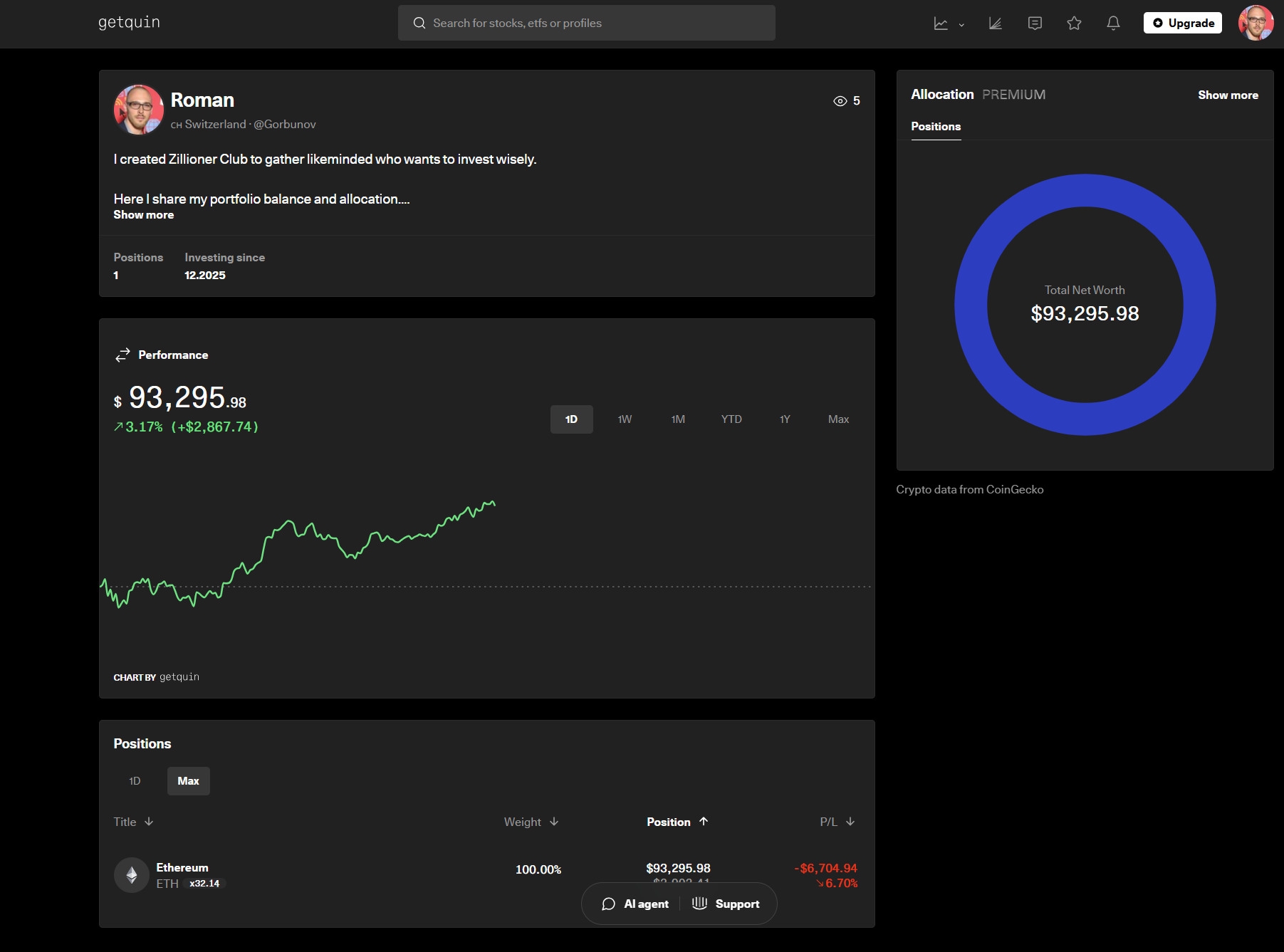The image size is (1284, 952).
Task: Select the 1W performance range
Action: (x=625, y=419)
